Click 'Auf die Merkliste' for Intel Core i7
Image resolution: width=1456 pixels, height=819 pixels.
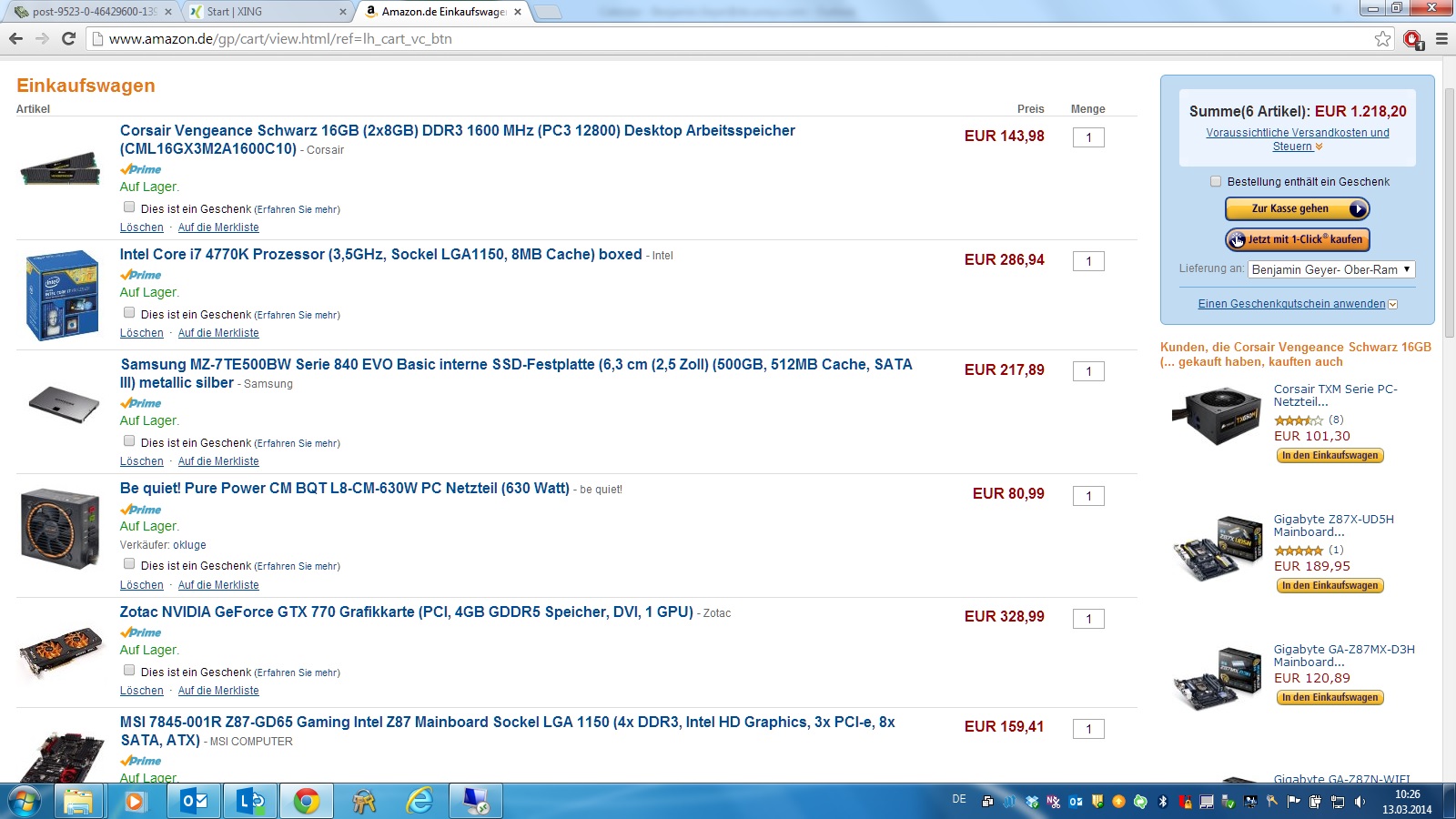tap(218, 333)
